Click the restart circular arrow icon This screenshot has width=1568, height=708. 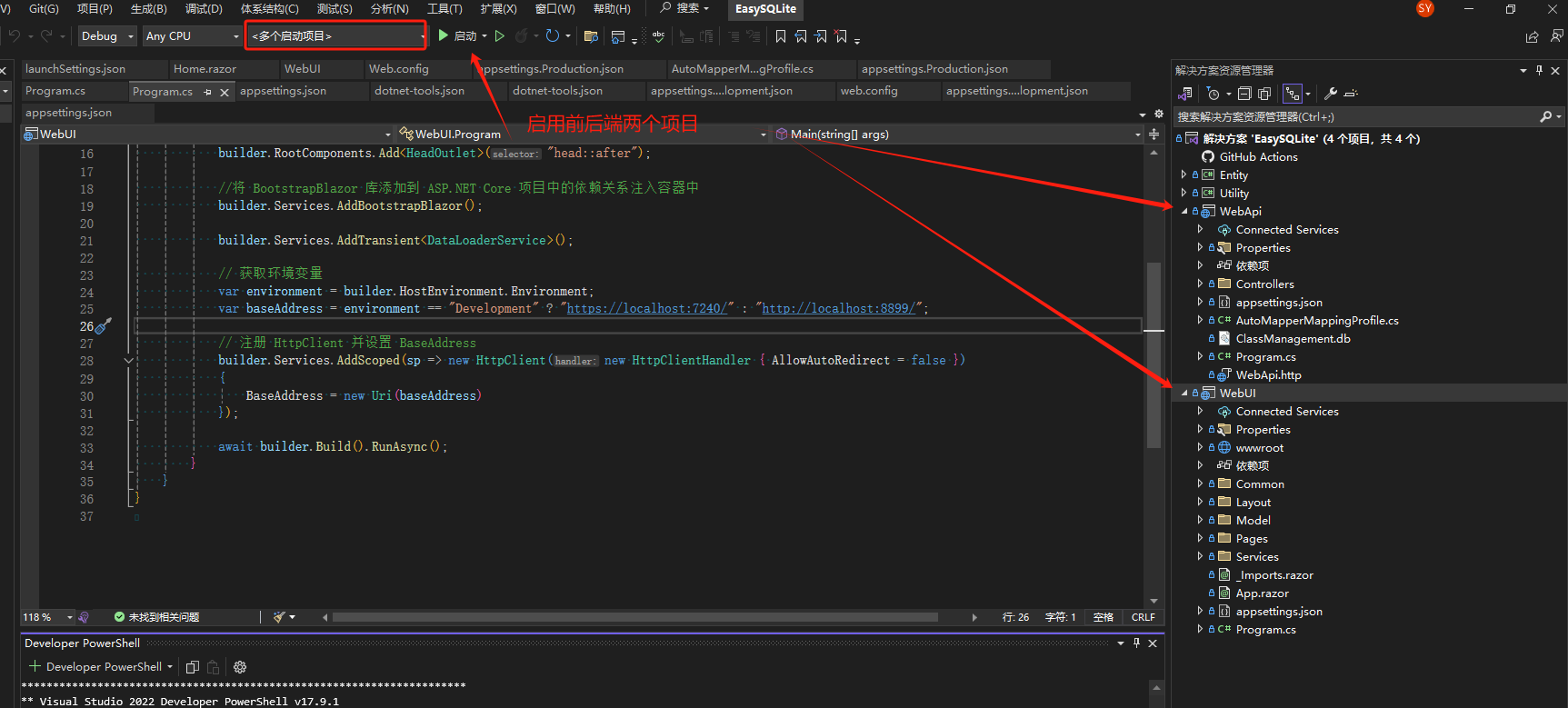tap(552, 35)
